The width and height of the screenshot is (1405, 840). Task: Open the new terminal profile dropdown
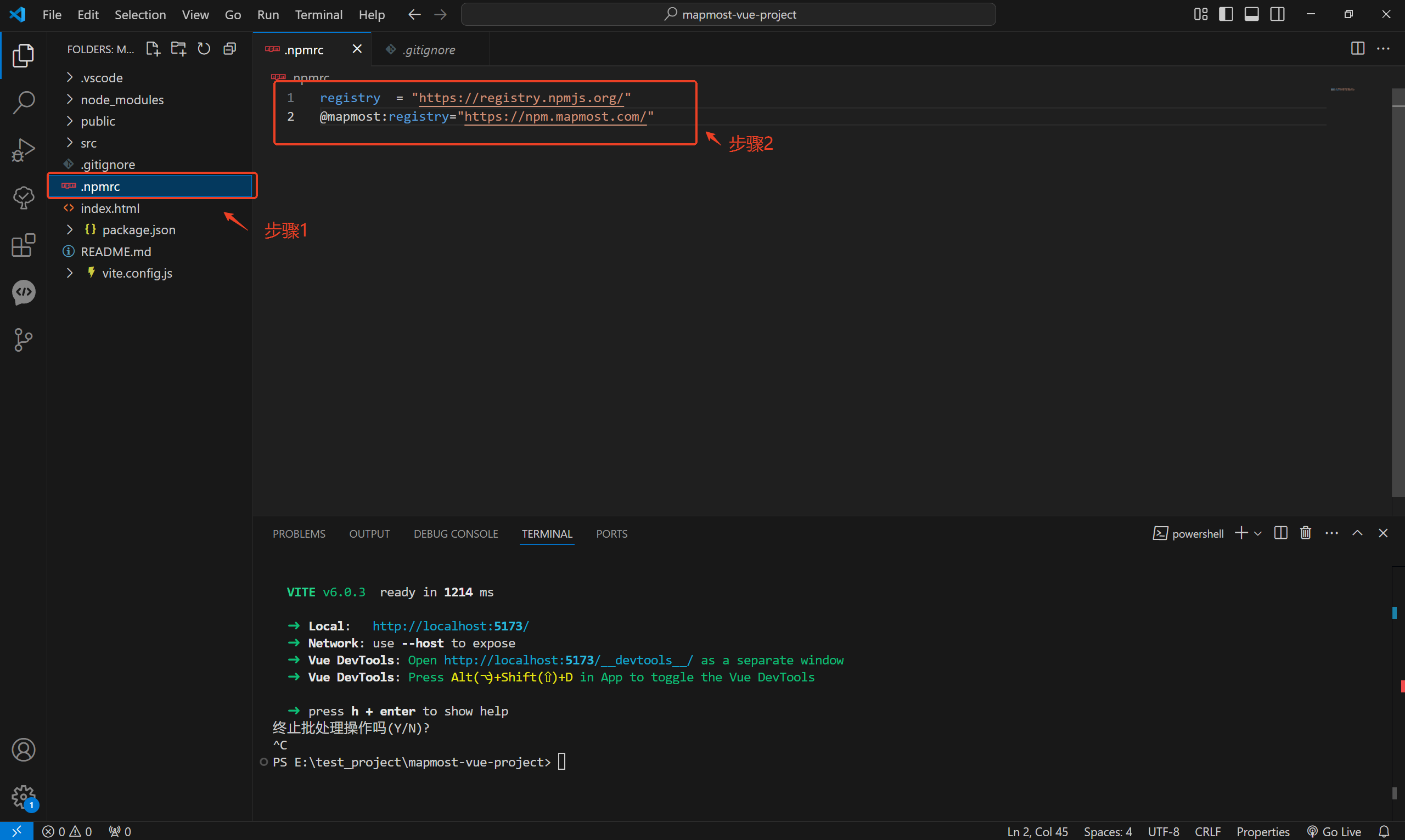pyautogui.click(x=1258, y=533)
